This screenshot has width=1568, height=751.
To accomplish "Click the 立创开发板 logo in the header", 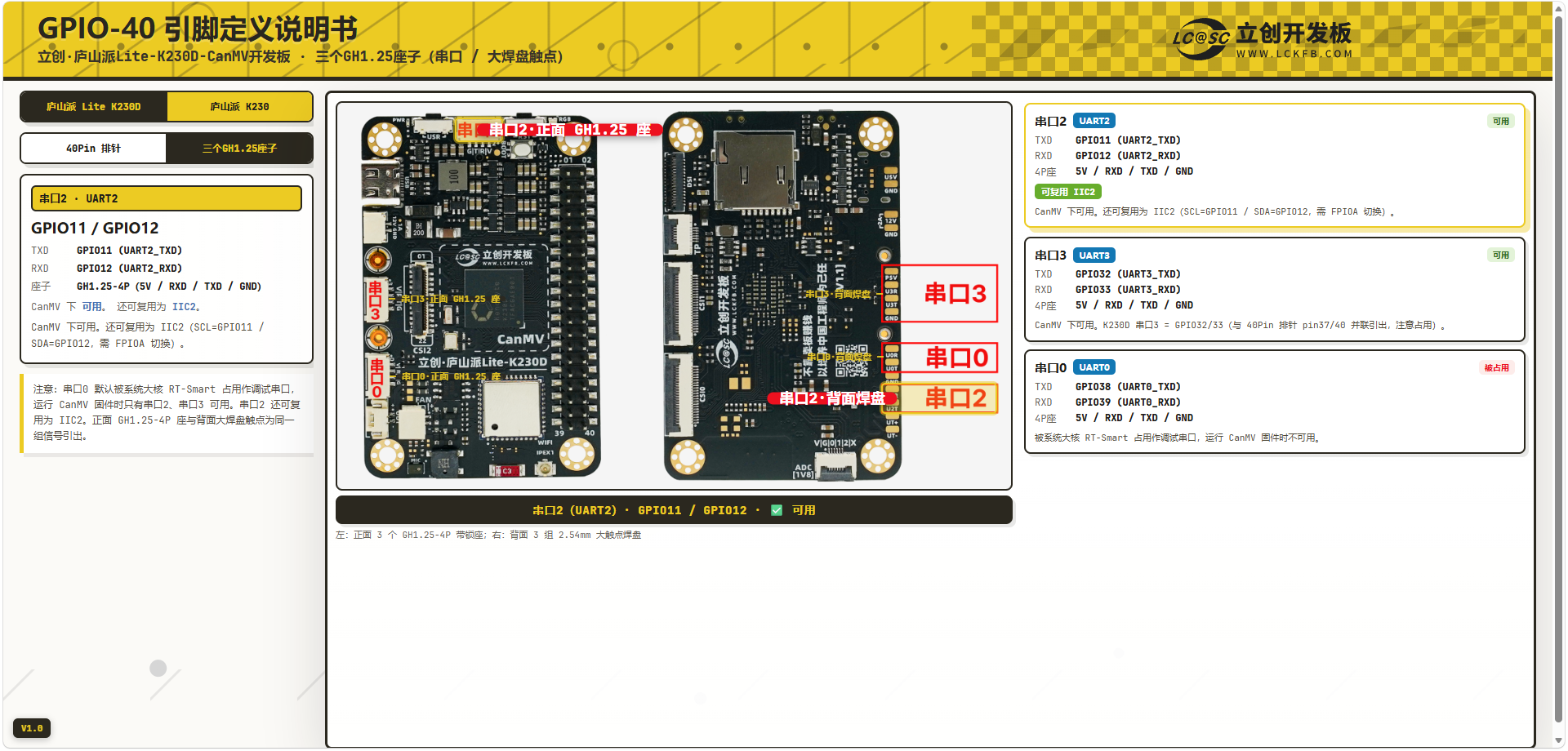I will click(x=1263, y=39).
